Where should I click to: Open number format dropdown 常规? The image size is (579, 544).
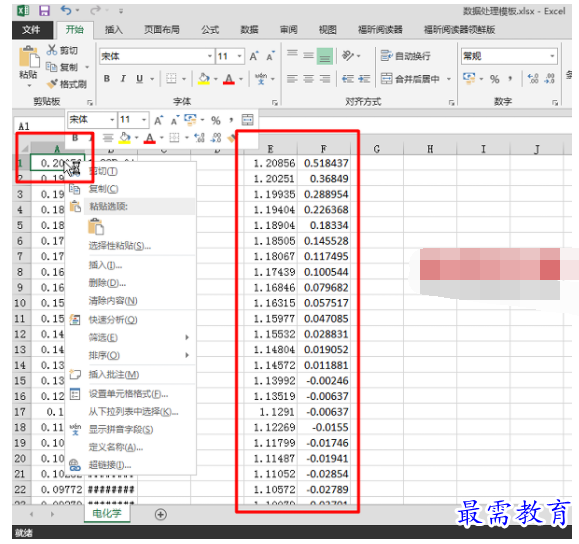coord(552,57)
